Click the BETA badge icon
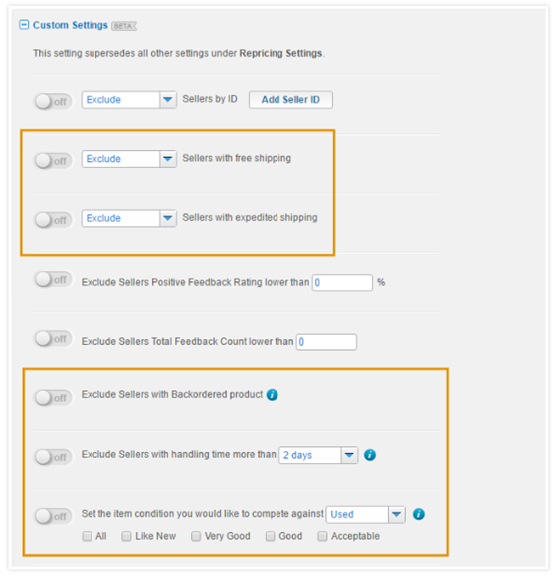The width and height of the screenshot is (558, 577). 124,26
